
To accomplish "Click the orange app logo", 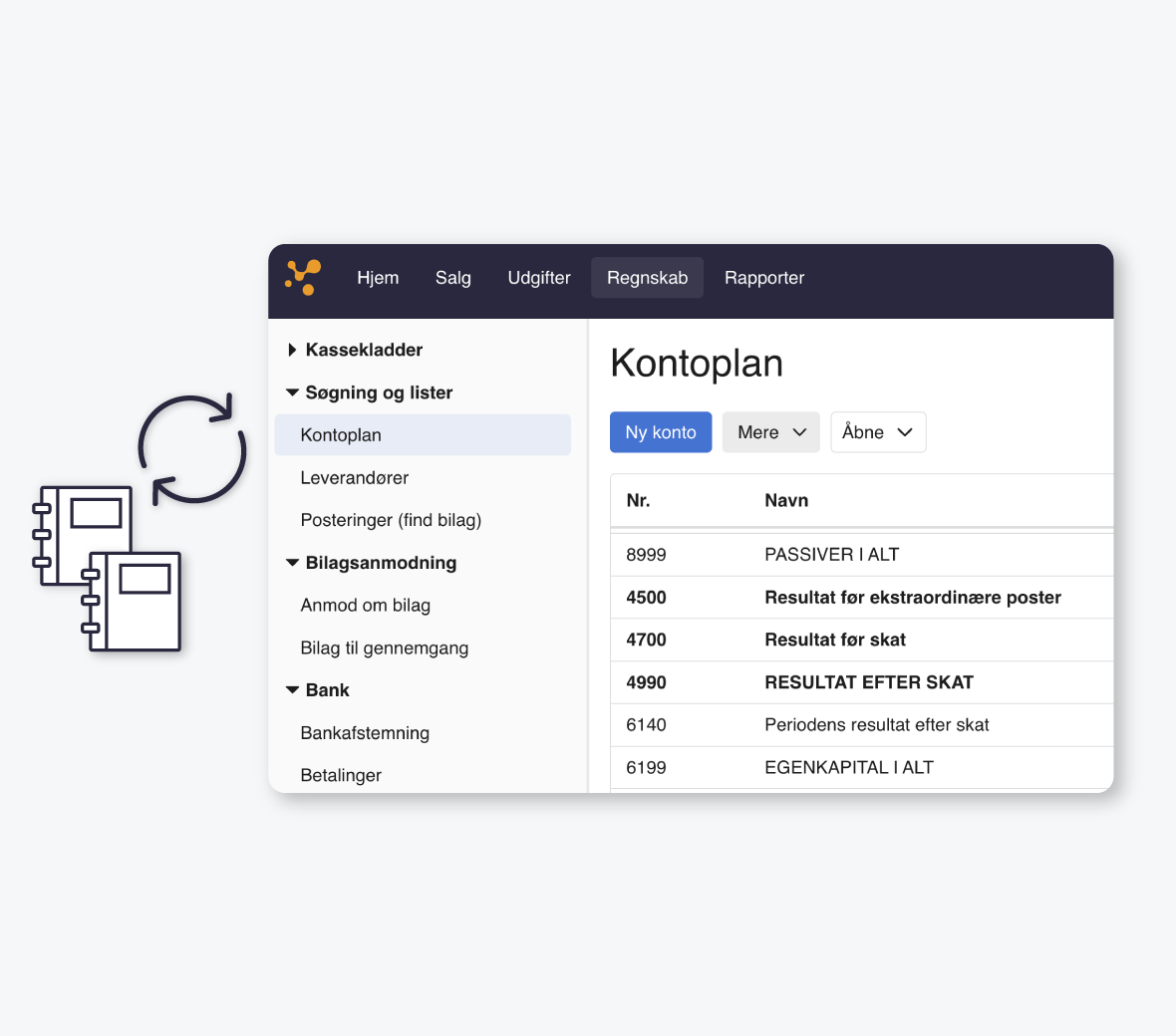I will (x=302, y=278).
